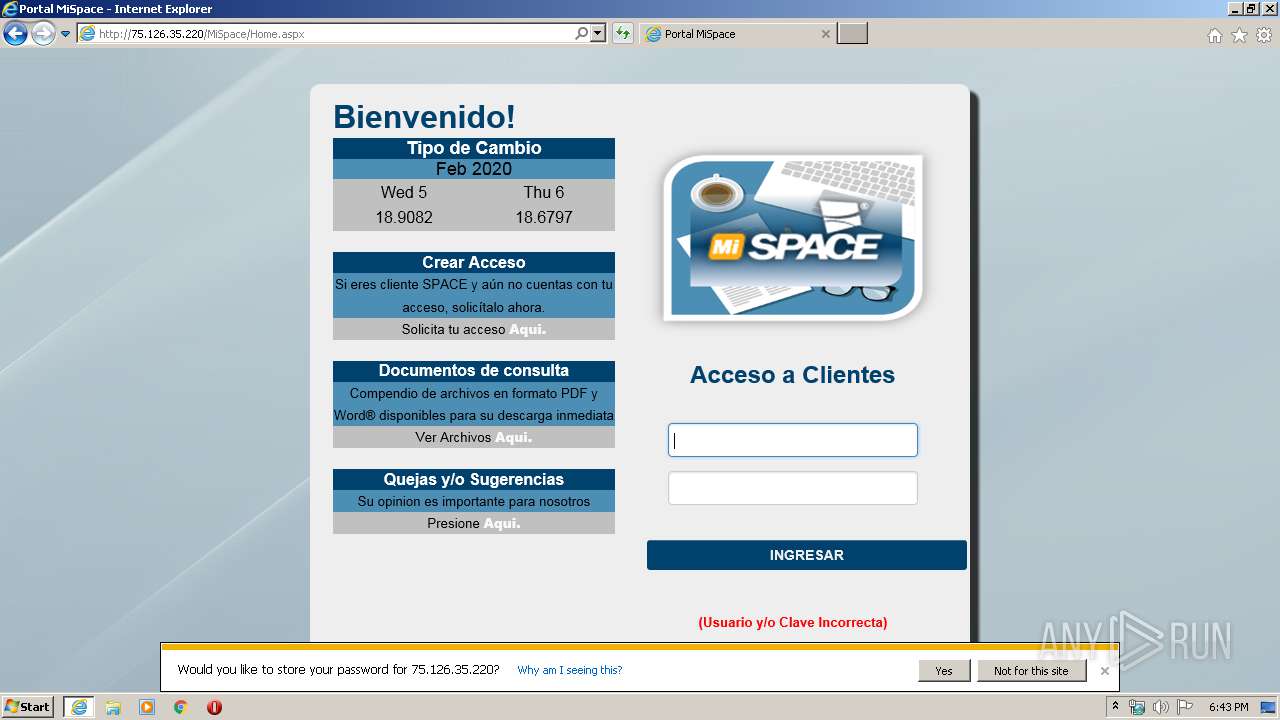
Task: Click Yes to store the password
Action: 944,671
